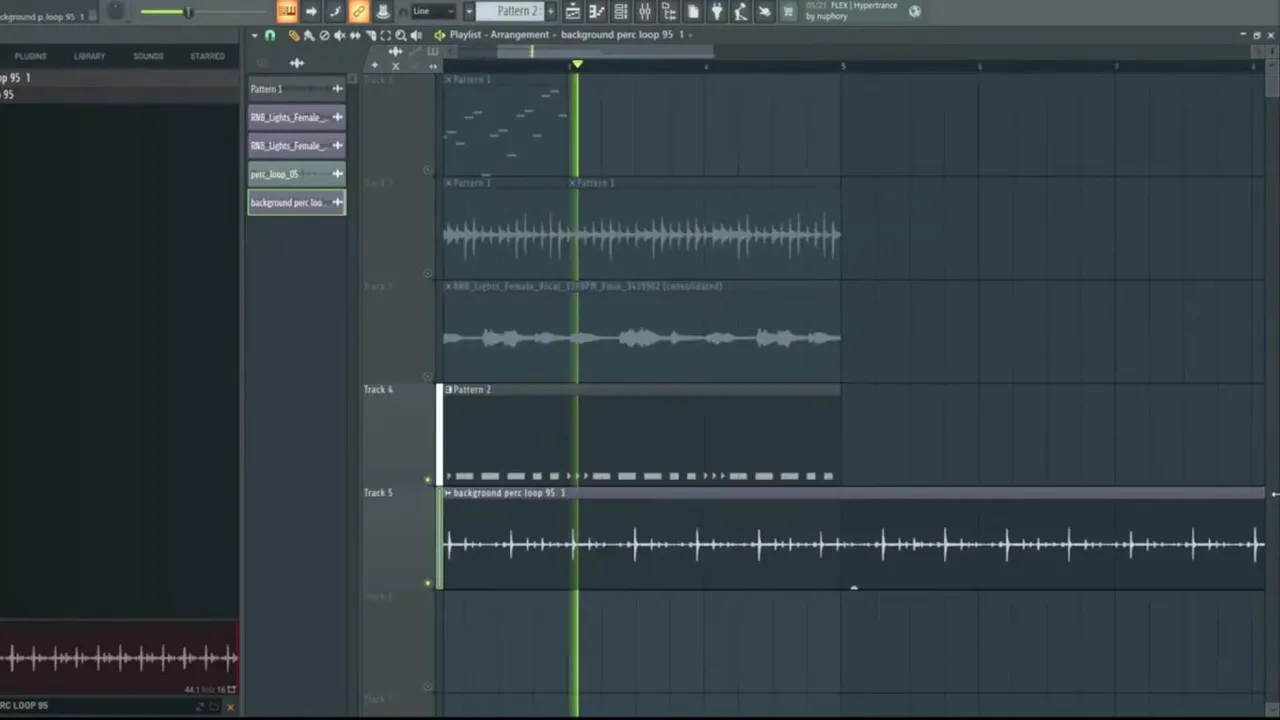Click the Playback speaker tool
The height and width of the screenshot is (720, 1280).
click(x=416, y=35)
